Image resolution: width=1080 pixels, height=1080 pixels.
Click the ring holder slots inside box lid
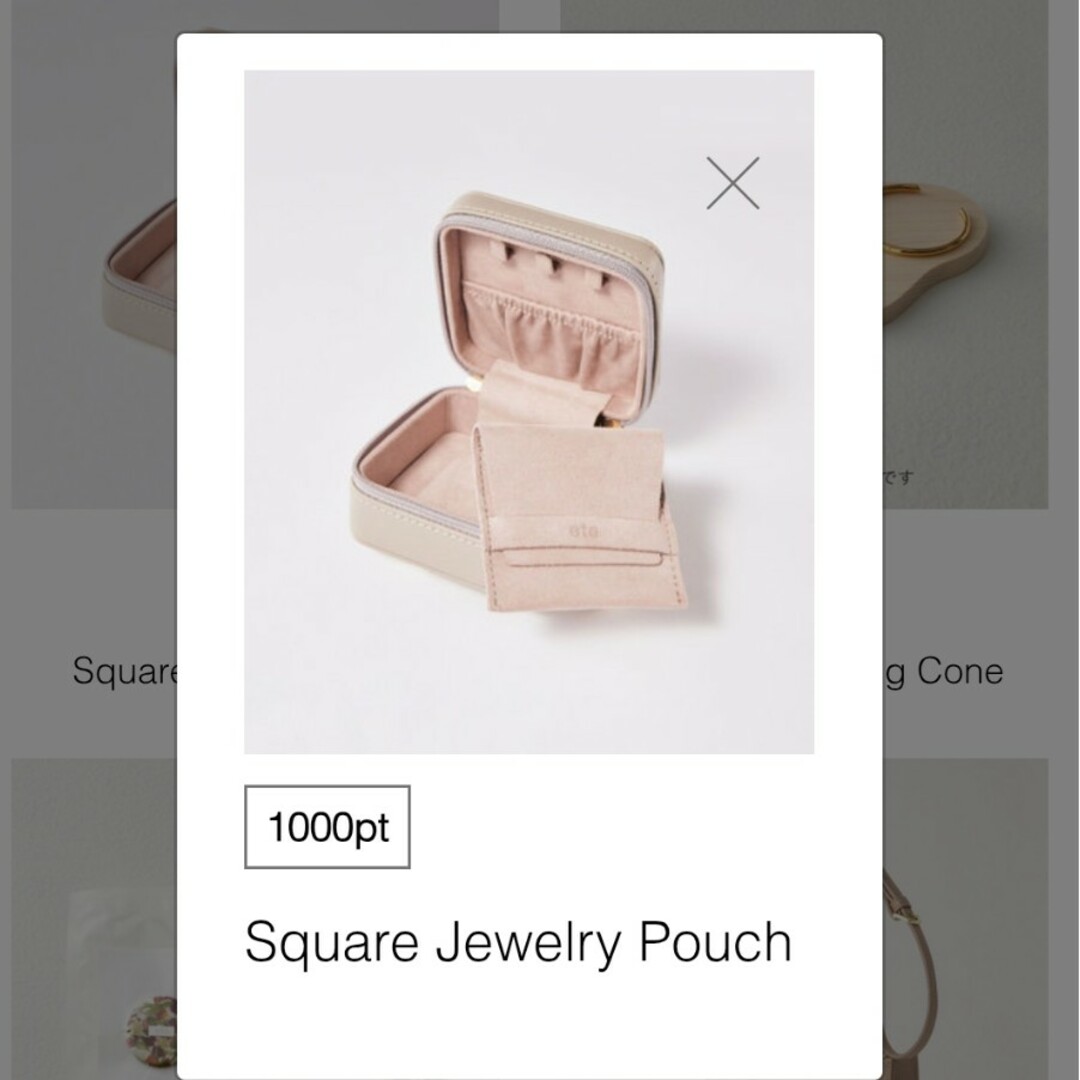[555, 263]
